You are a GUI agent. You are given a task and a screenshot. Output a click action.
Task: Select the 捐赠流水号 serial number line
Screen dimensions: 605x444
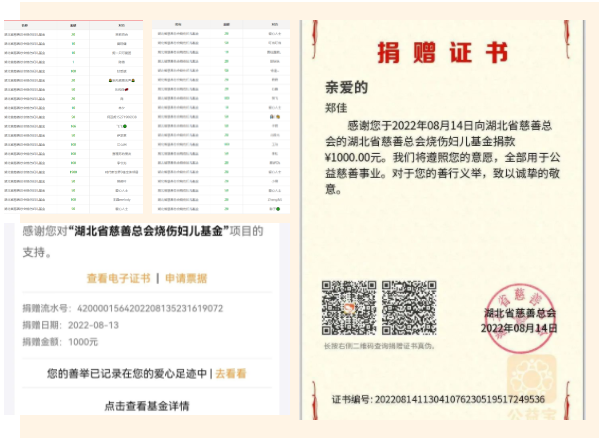123,308
